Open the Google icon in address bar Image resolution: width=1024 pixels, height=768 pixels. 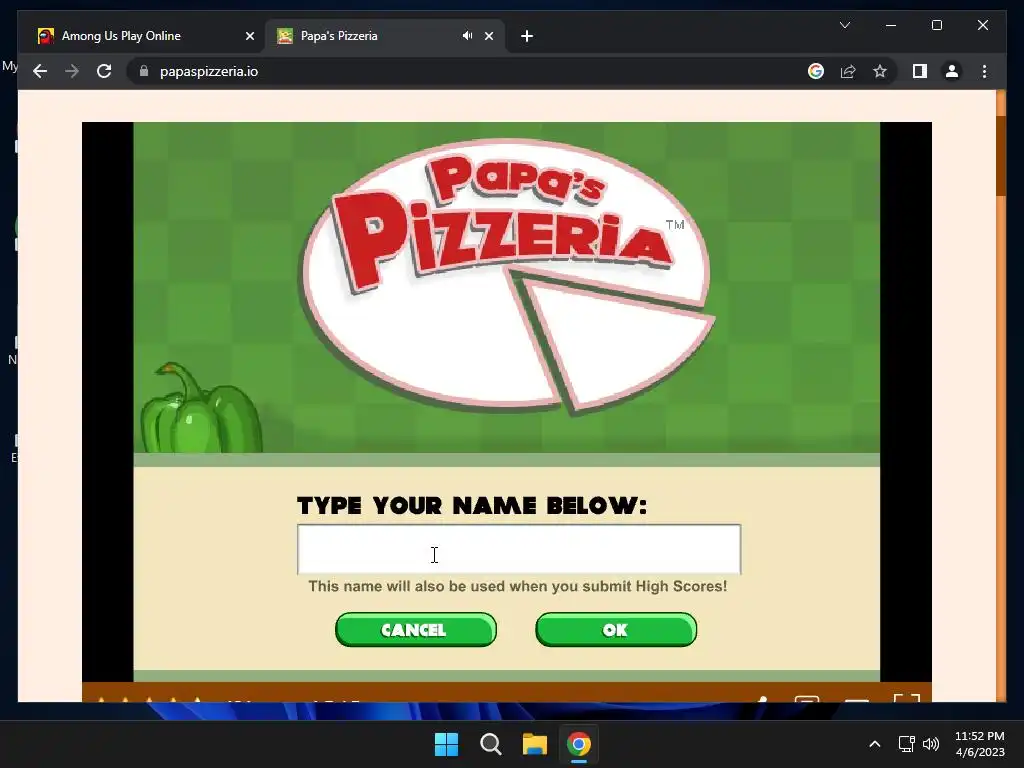[816, 71]
